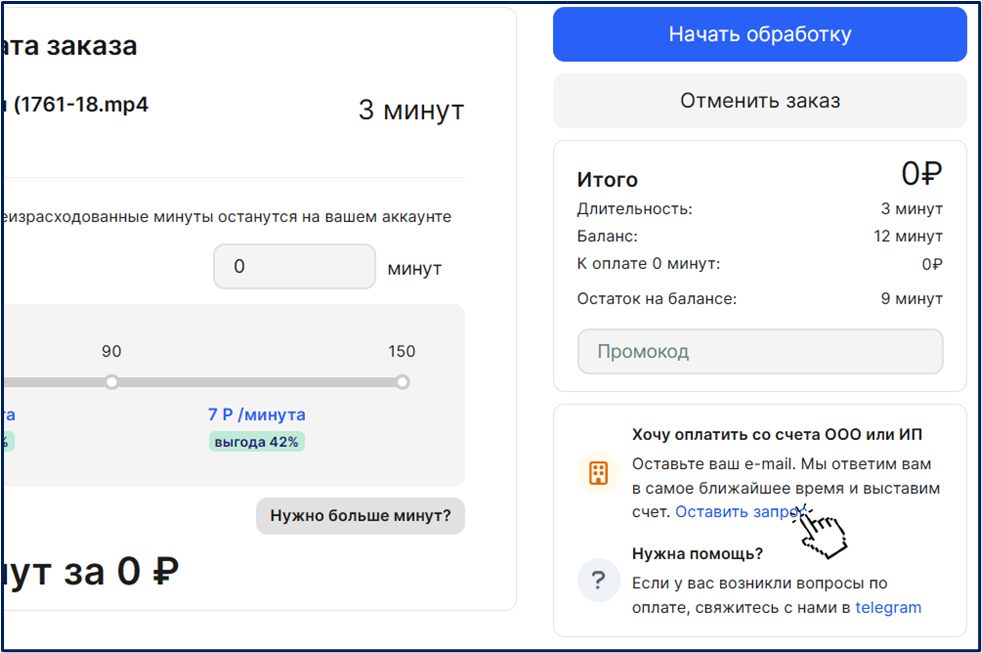This screenshot has width=982, height=653.
Task: Click the Нужно больше минут? button
Action: [360, 516]
